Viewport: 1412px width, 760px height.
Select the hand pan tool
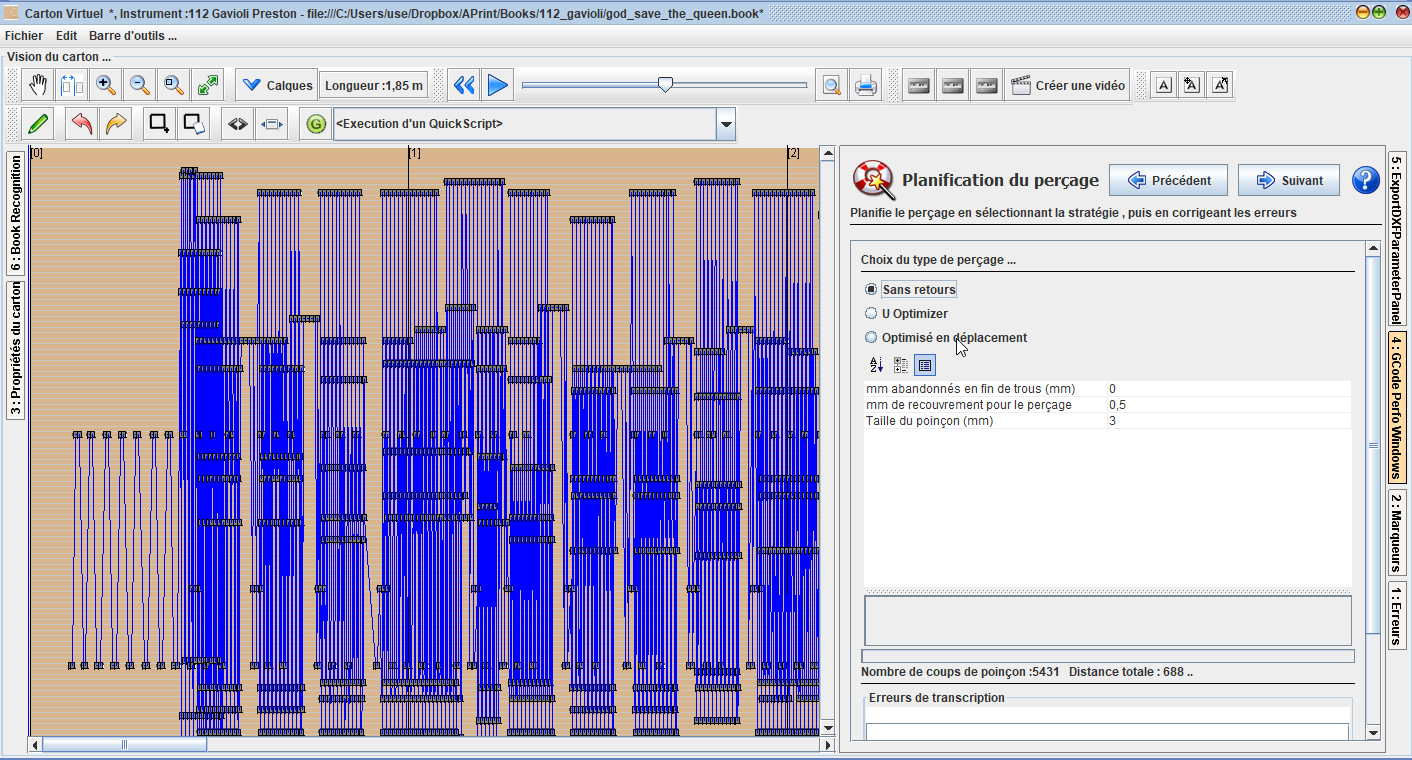tap(38, 85)
